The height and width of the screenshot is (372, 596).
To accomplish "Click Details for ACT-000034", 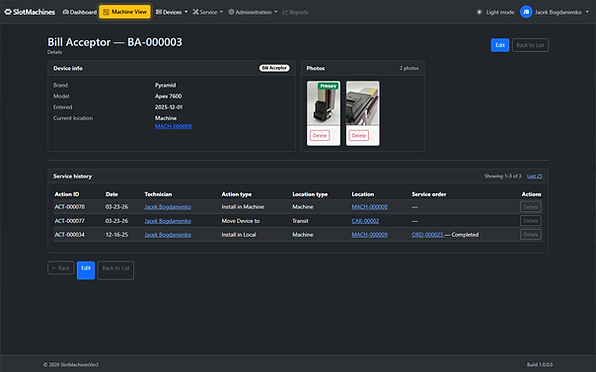I will (531, 235).
